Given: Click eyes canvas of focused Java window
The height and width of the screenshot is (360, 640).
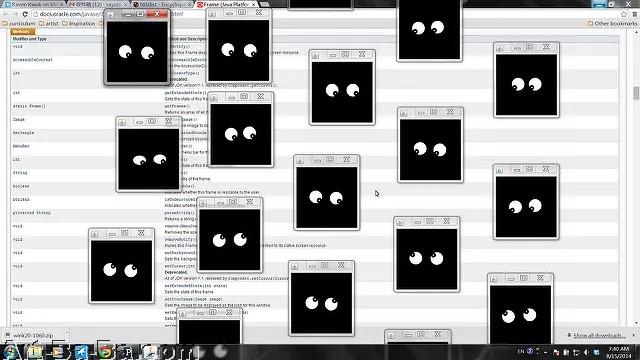Looking at the screenshot, I should (x=137, y=52).
